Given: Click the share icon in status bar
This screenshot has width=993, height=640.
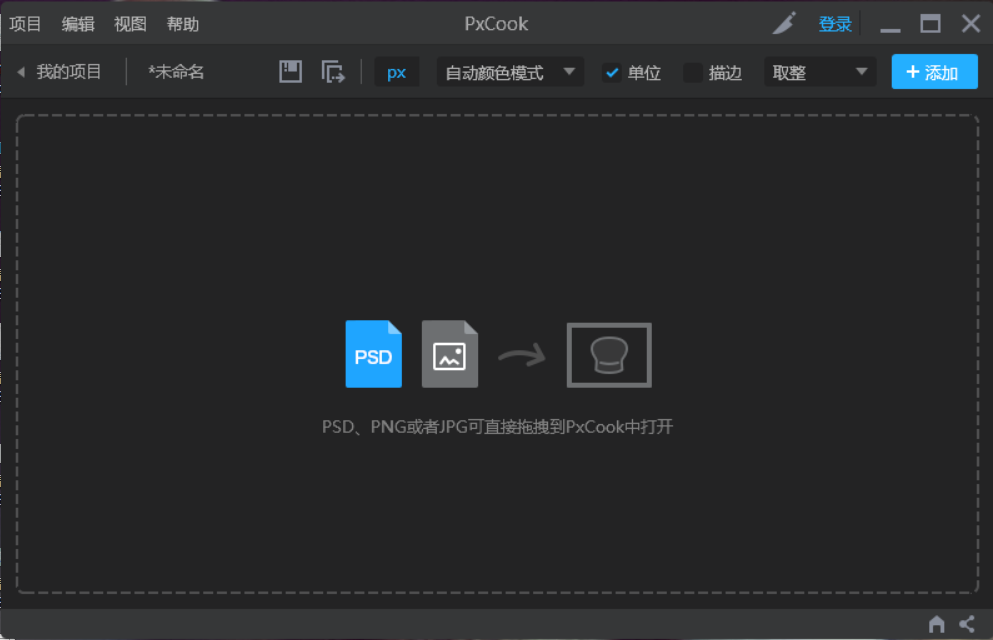Looking at the screenshot, I should 967,624.
